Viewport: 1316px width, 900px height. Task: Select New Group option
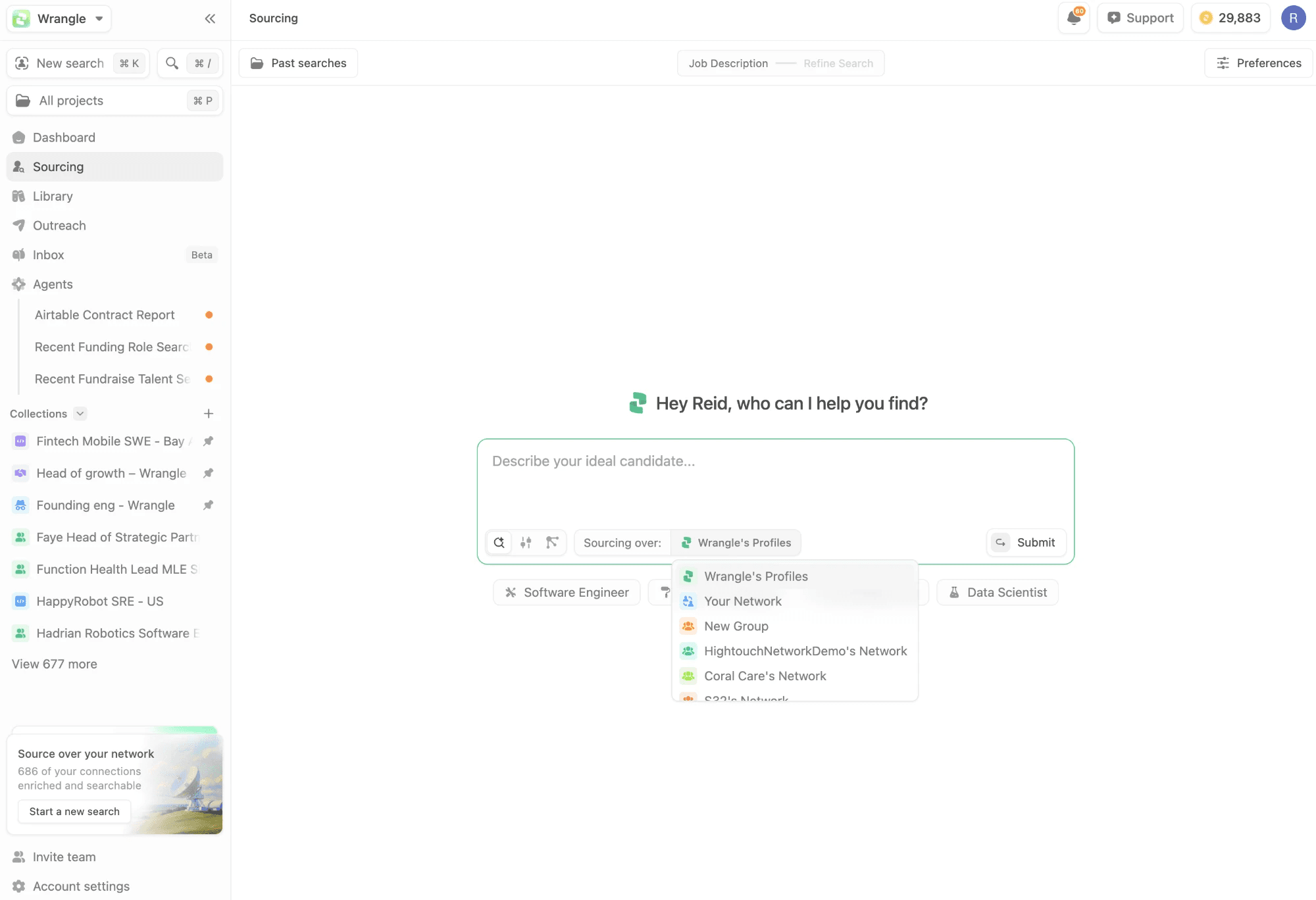tap(795, 626)
